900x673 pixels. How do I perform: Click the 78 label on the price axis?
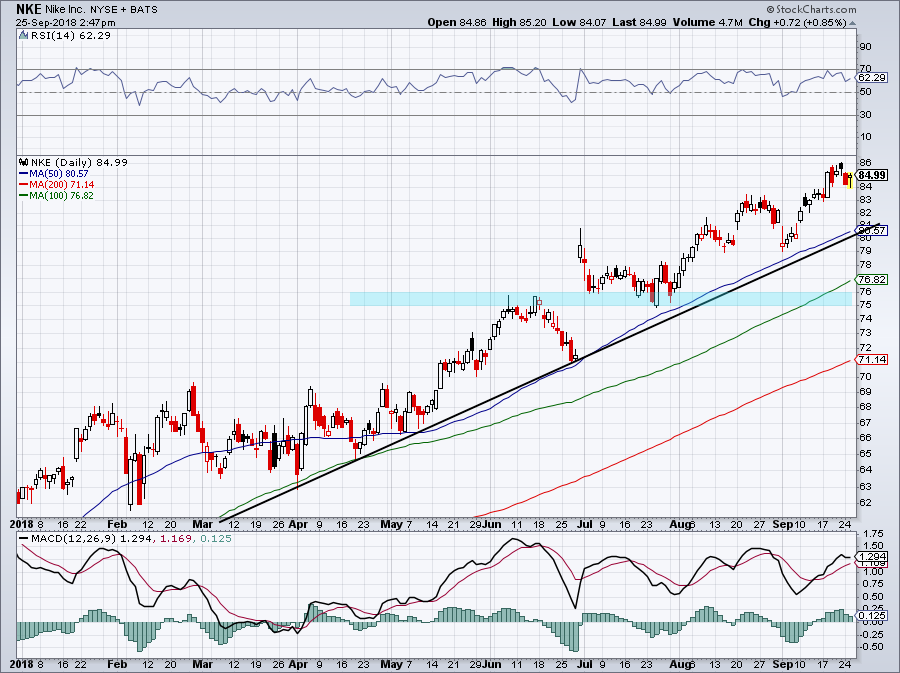[866, 265]
